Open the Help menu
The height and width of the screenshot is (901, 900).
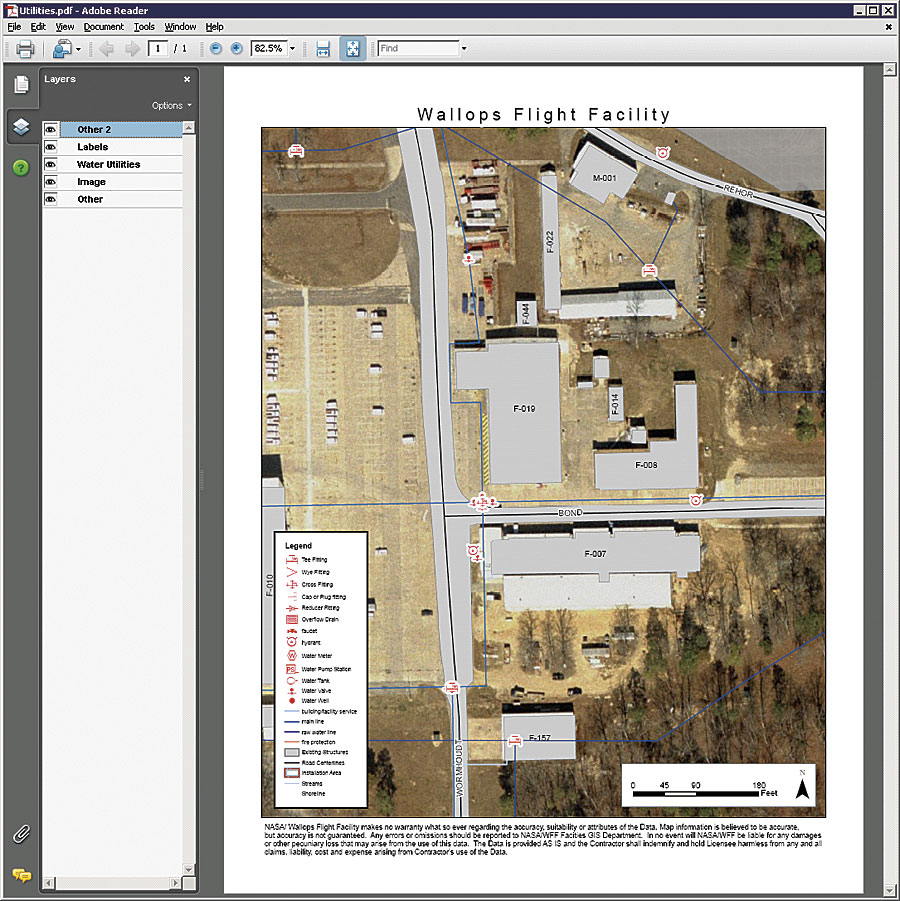(214, 27)
